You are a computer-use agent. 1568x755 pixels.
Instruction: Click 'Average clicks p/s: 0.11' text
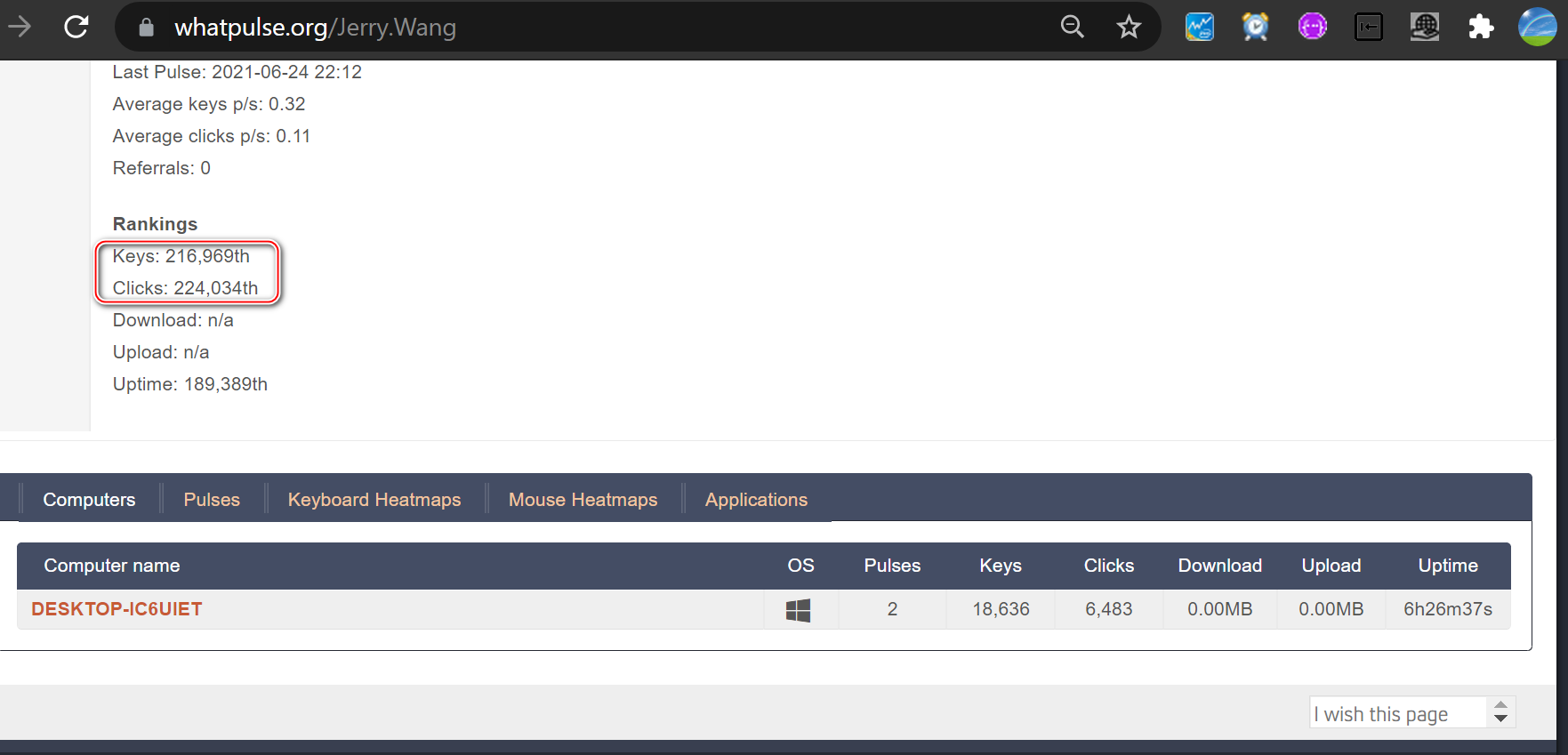click(x=212, y=136)
